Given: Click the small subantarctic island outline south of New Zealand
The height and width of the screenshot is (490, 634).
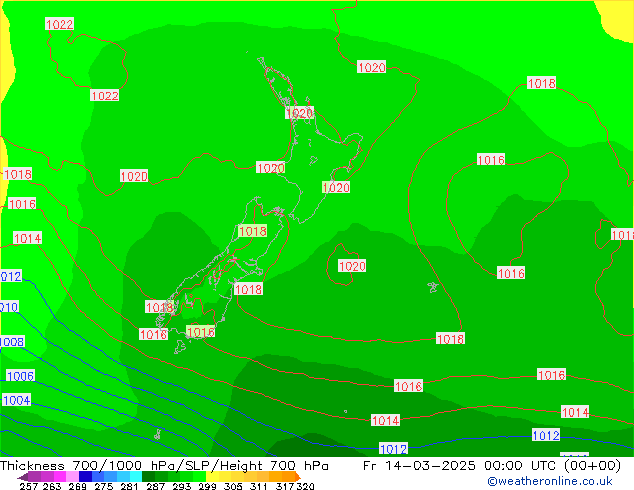Looking at the screenshot, I should click(x=158, y=434).
